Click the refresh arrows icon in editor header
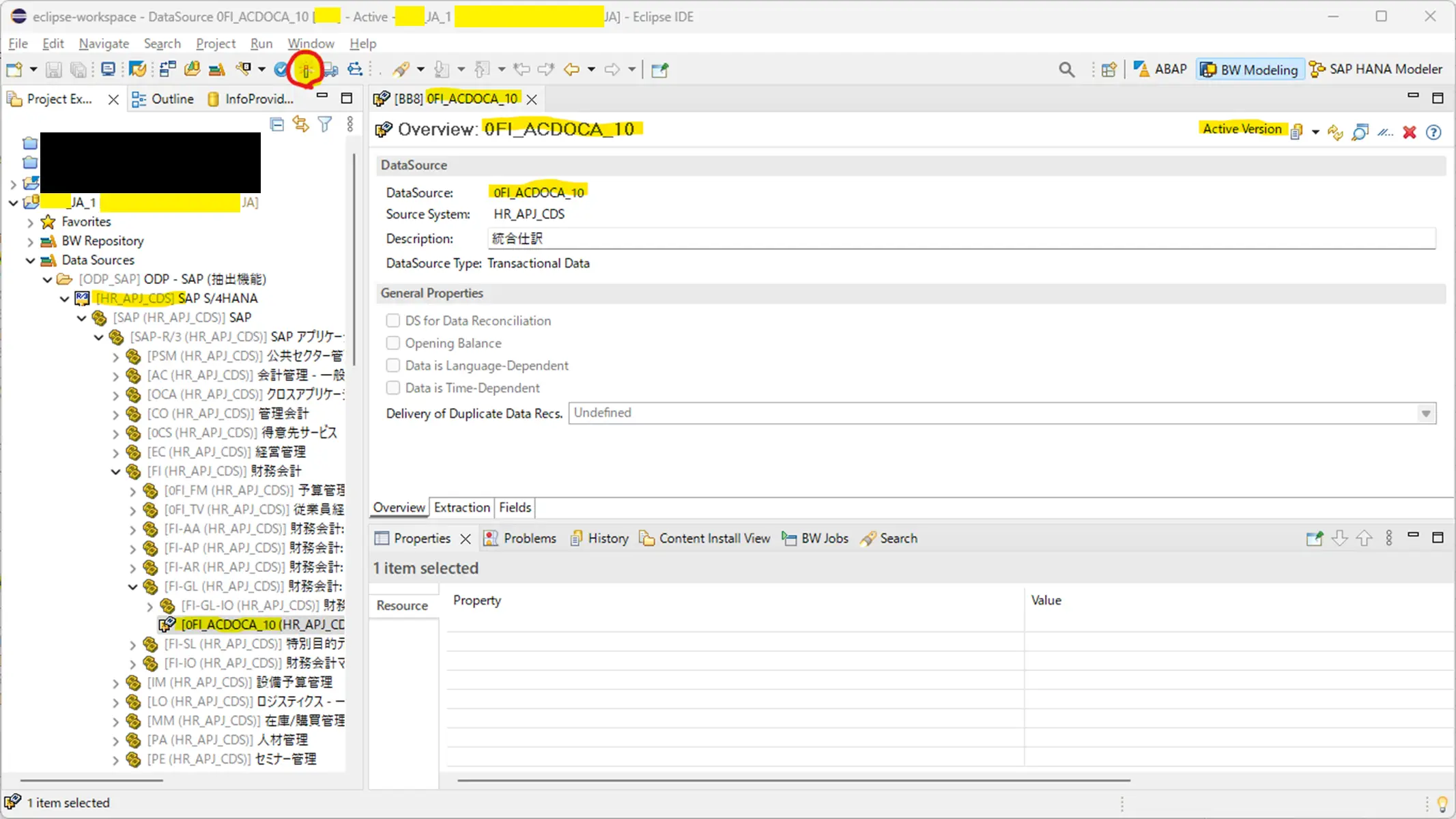Screen dimensions: 1456x819 tap(1335, 132)
